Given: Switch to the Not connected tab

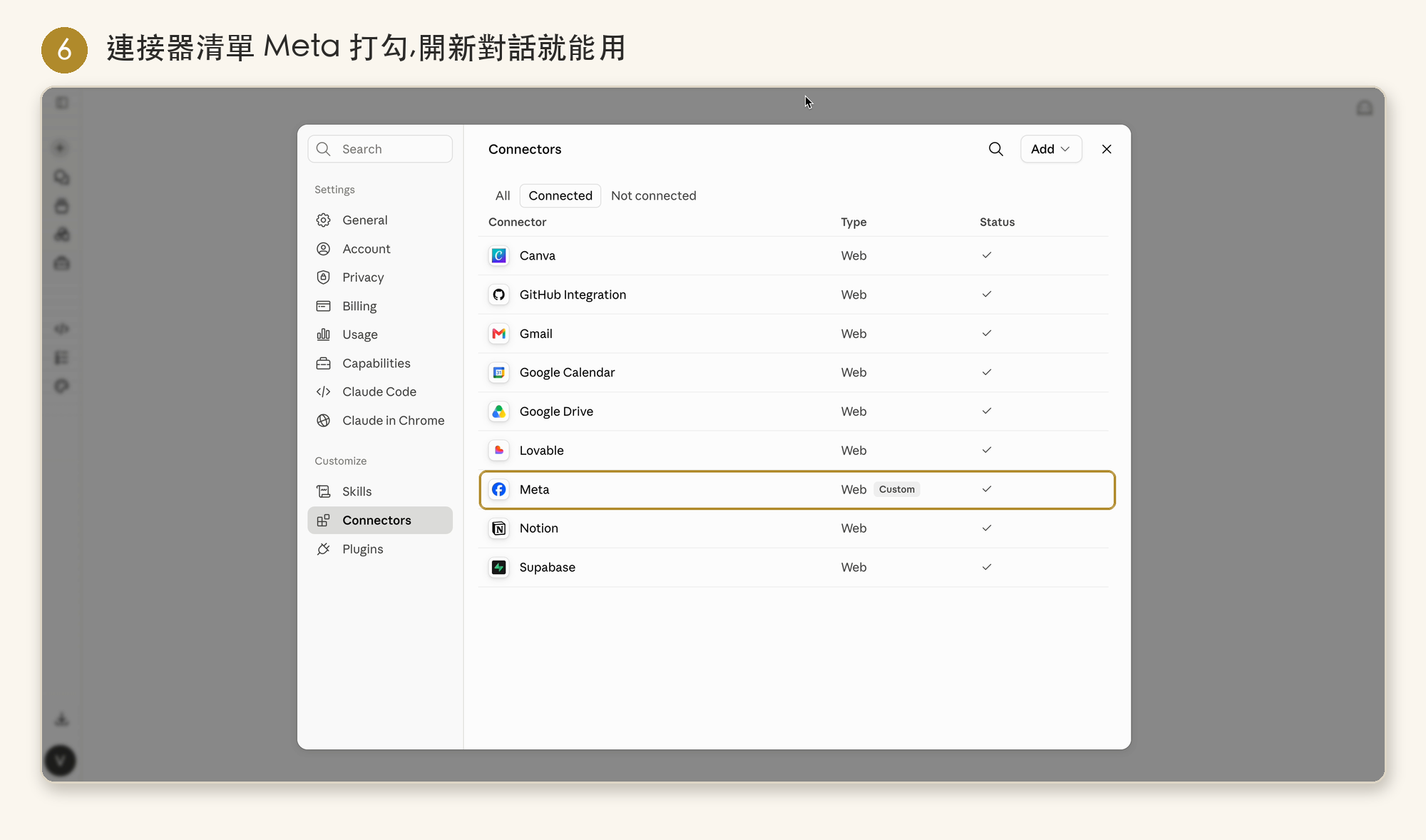Looking at the screenshot, I should (x=654, y=195).
